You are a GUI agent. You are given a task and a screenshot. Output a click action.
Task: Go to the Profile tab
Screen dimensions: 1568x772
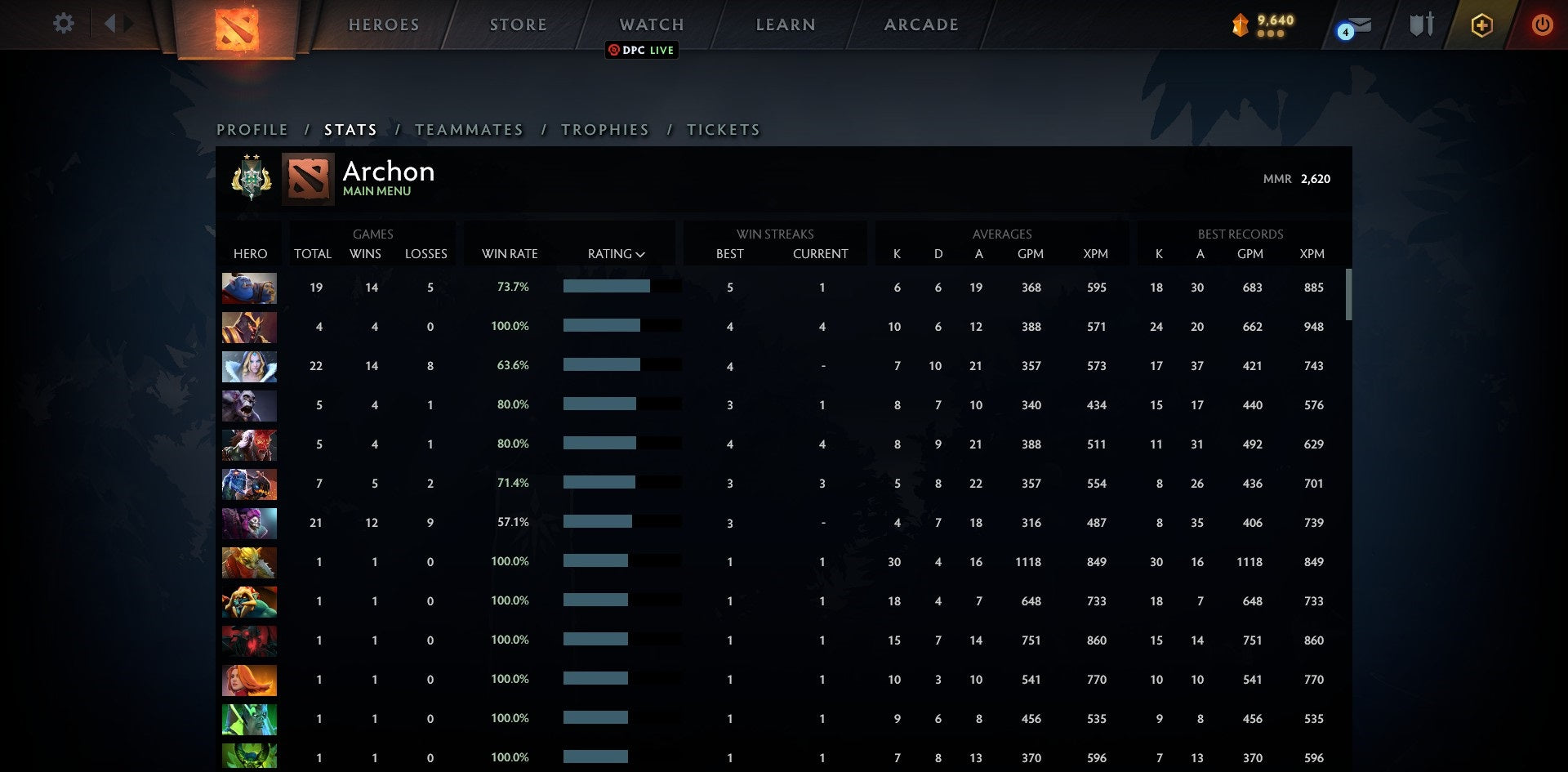point(252,130)
